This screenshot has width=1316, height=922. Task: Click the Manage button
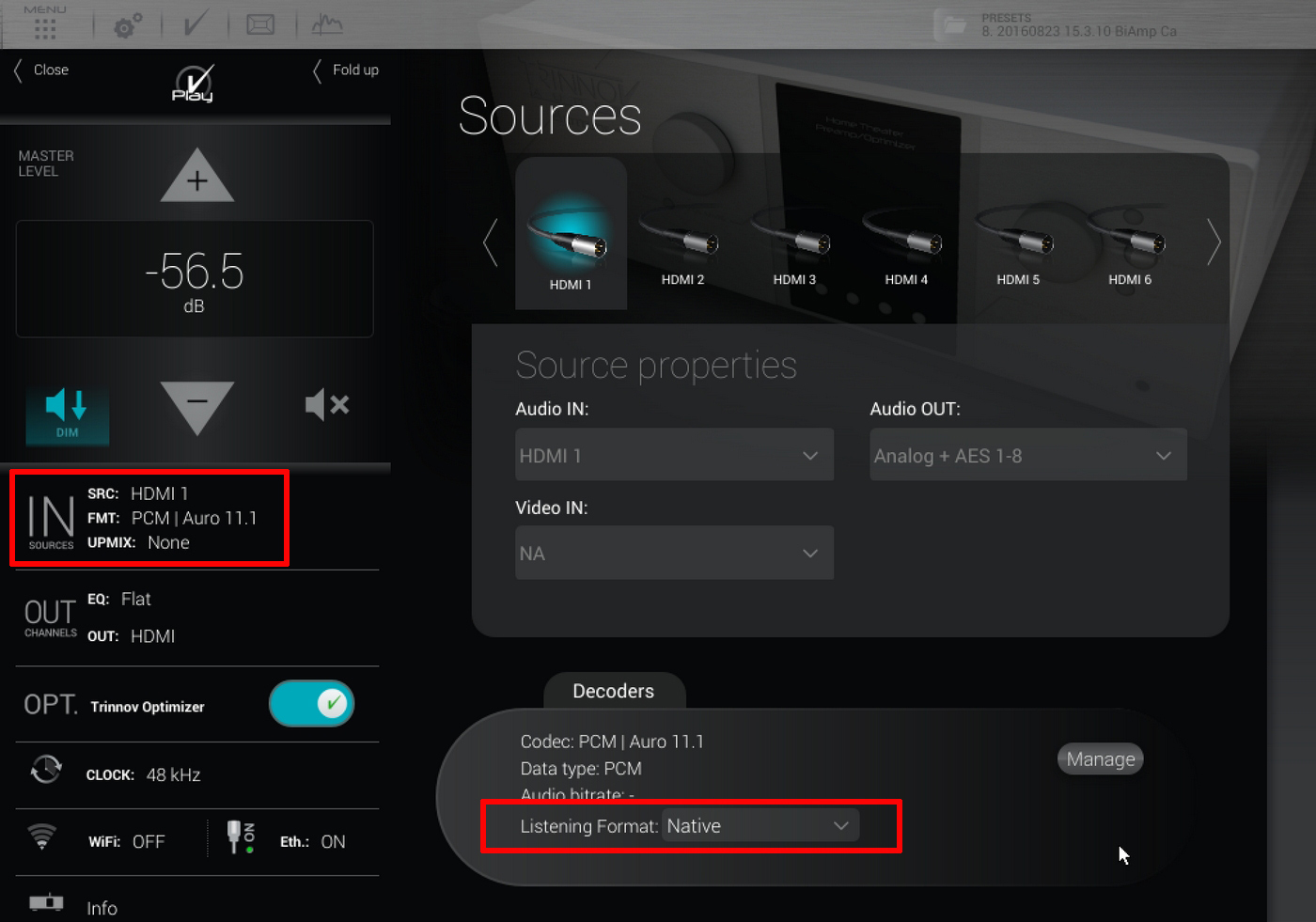(x=1100, y=759)
